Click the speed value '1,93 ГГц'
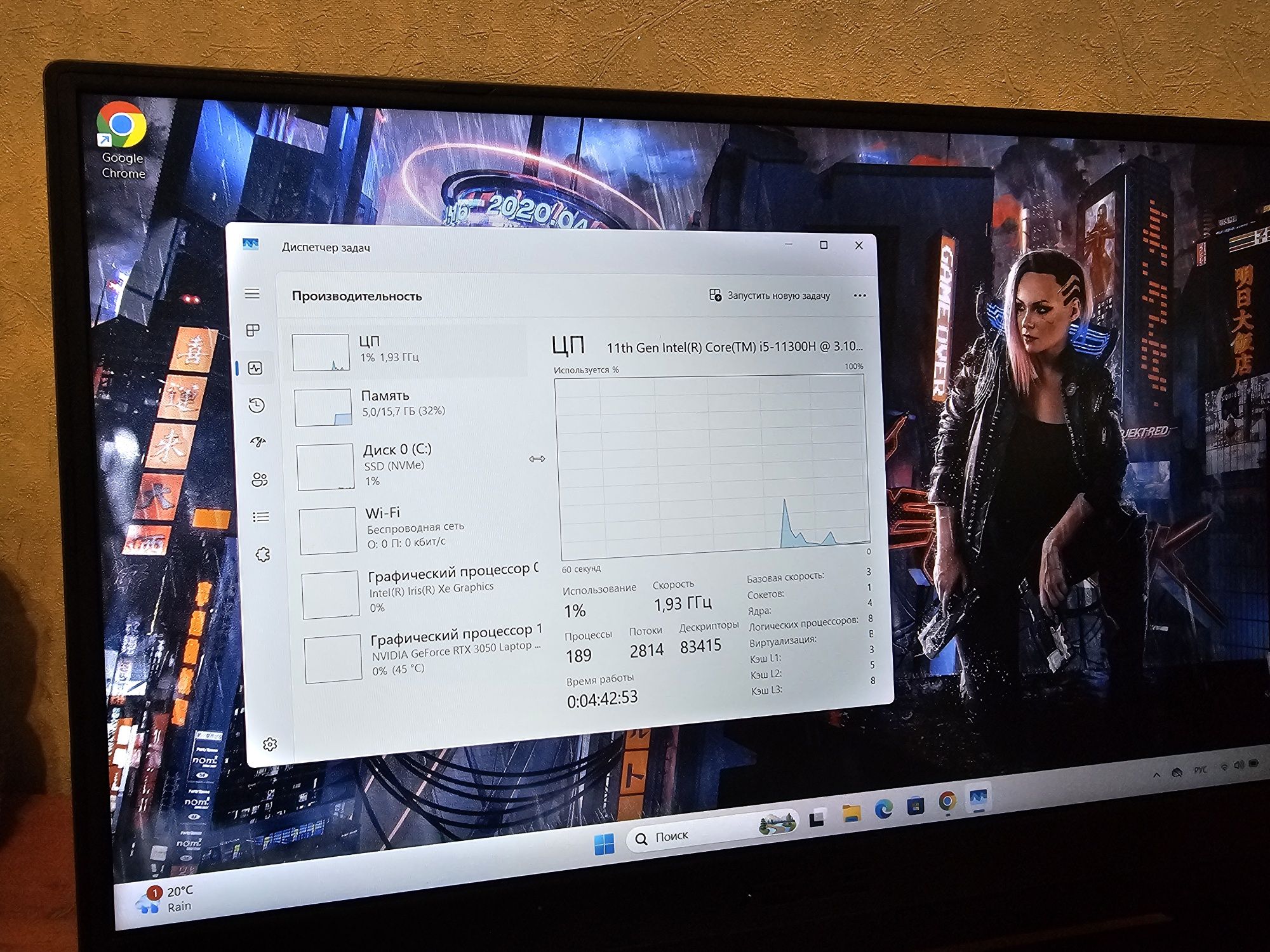The width and height of the screenshot is (1270, 952). [683, 603]
